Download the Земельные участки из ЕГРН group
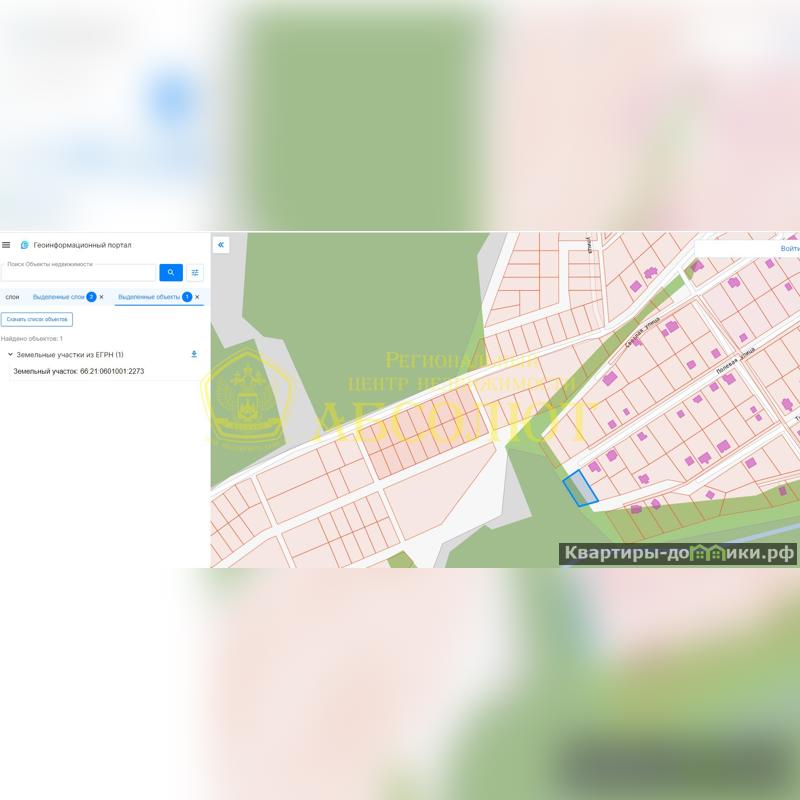Screen dimensions: 800x800 (194, 354)
